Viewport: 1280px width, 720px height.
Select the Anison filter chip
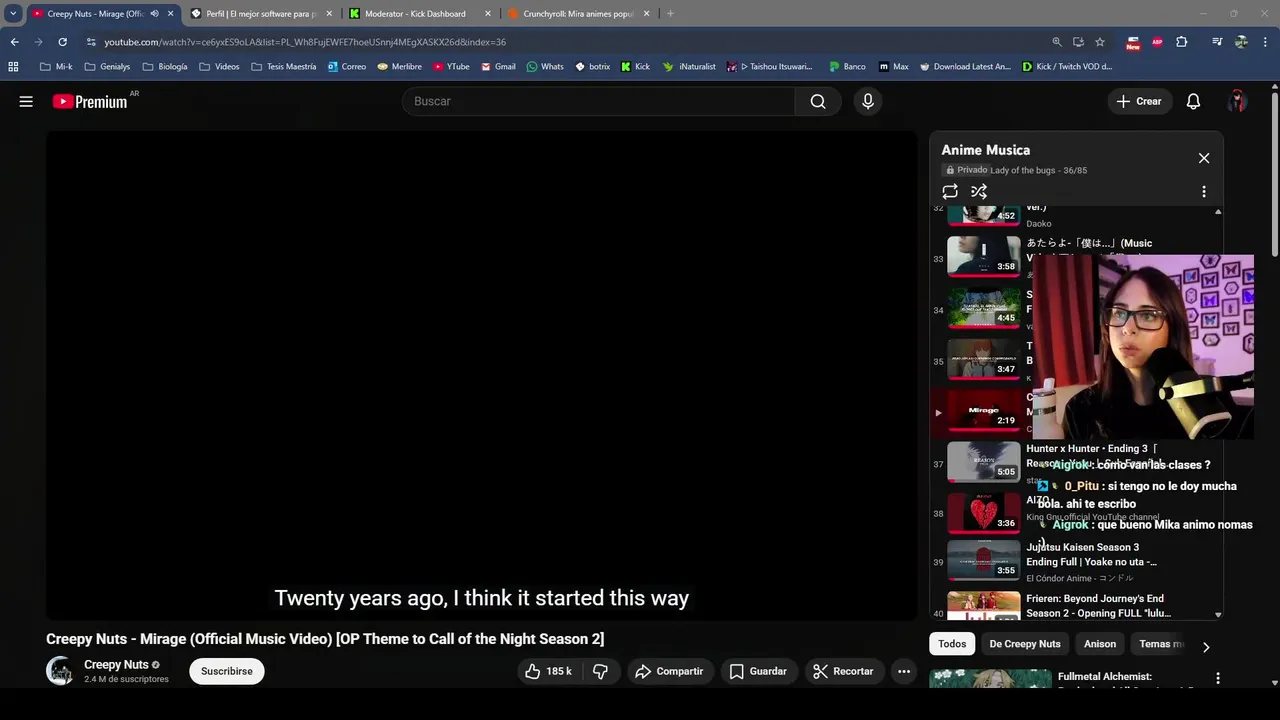click(1100, 644)
